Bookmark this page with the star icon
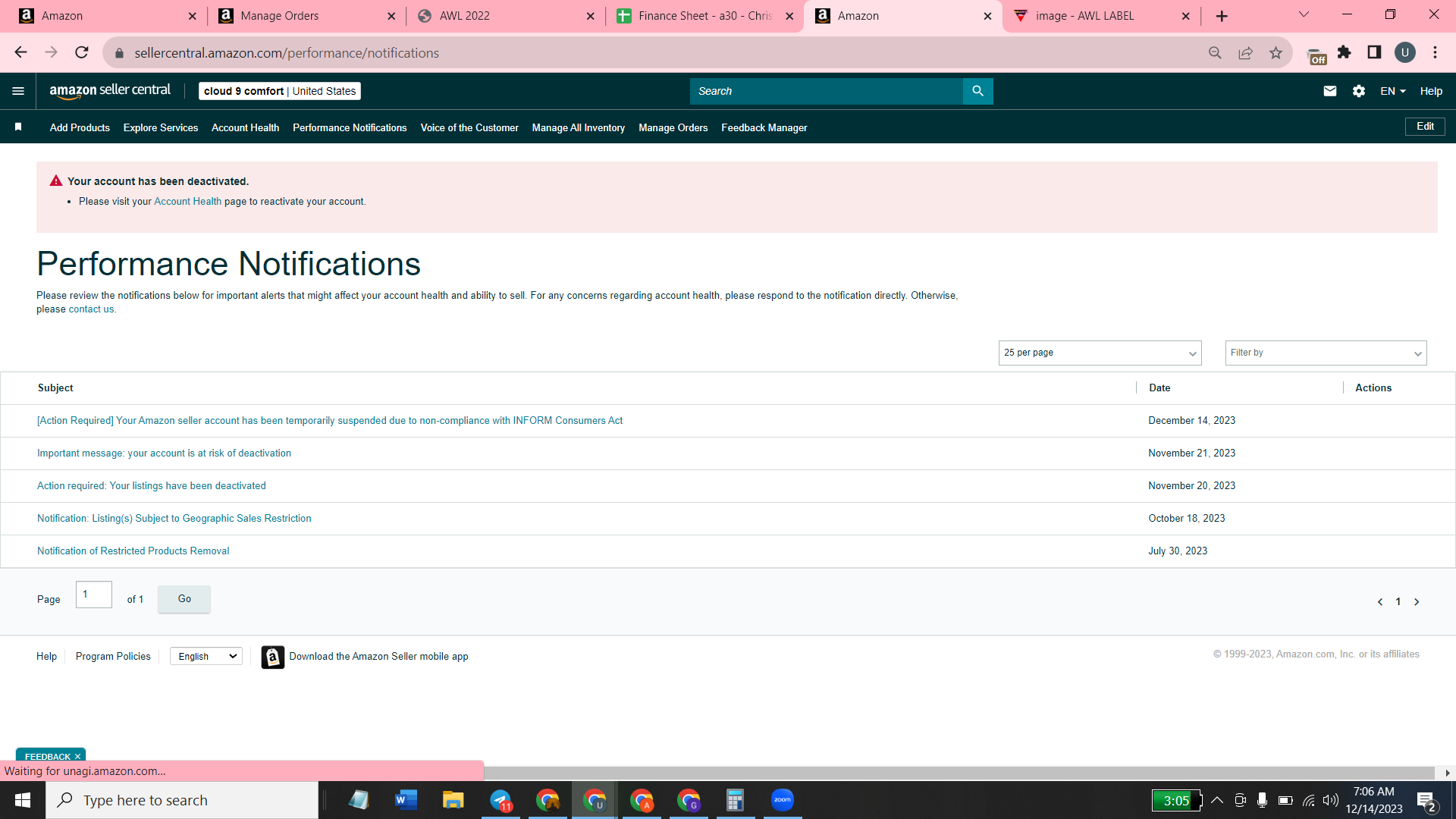The image size is (1456, 819). tap(1276, 52)
